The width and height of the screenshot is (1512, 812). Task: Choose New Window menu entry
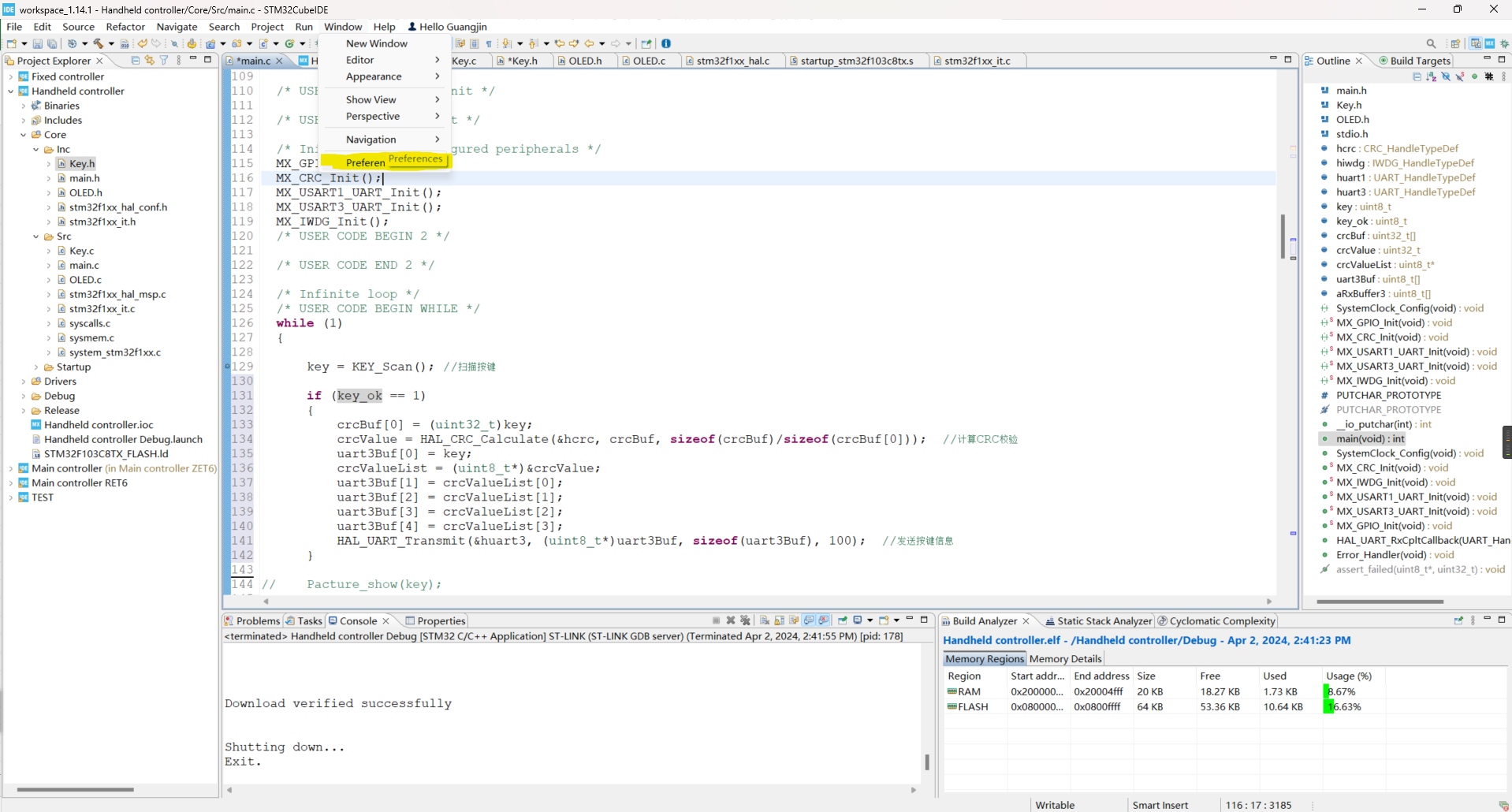pos(386,43)
